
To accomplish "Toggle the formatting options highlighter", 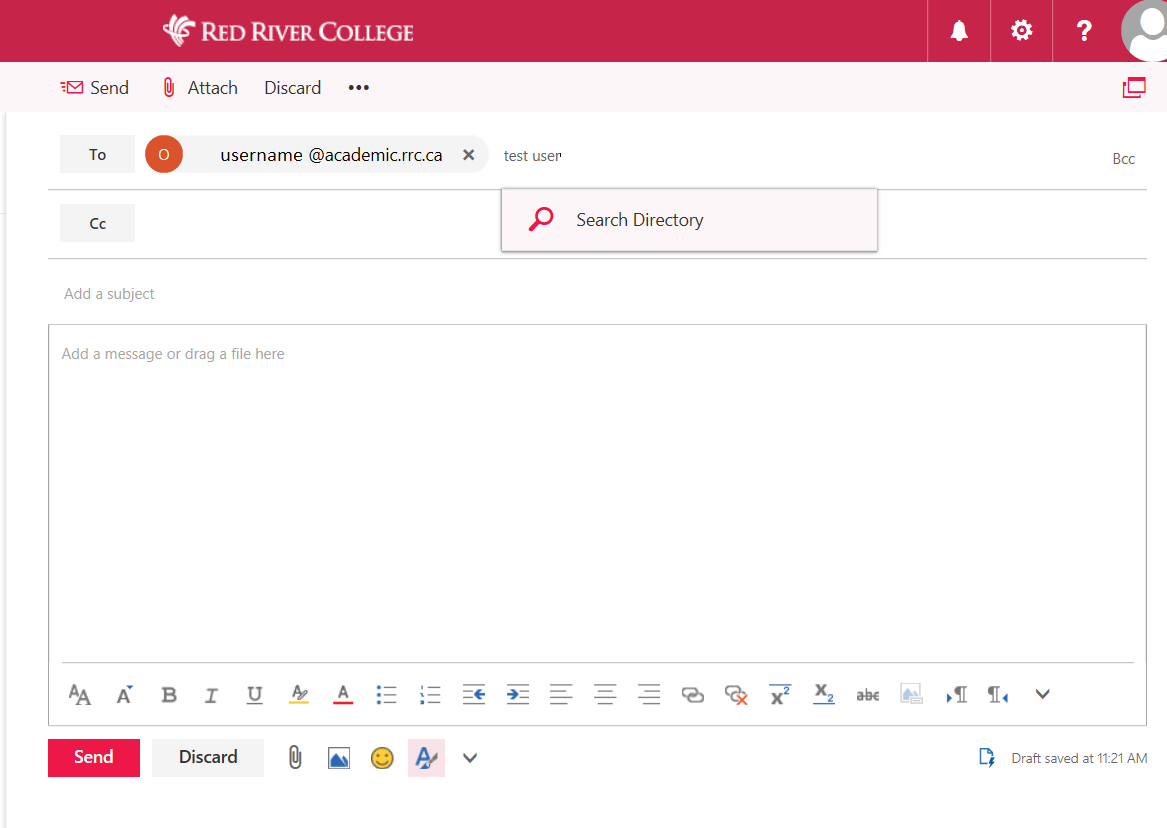I will click(x=426, y=758).
